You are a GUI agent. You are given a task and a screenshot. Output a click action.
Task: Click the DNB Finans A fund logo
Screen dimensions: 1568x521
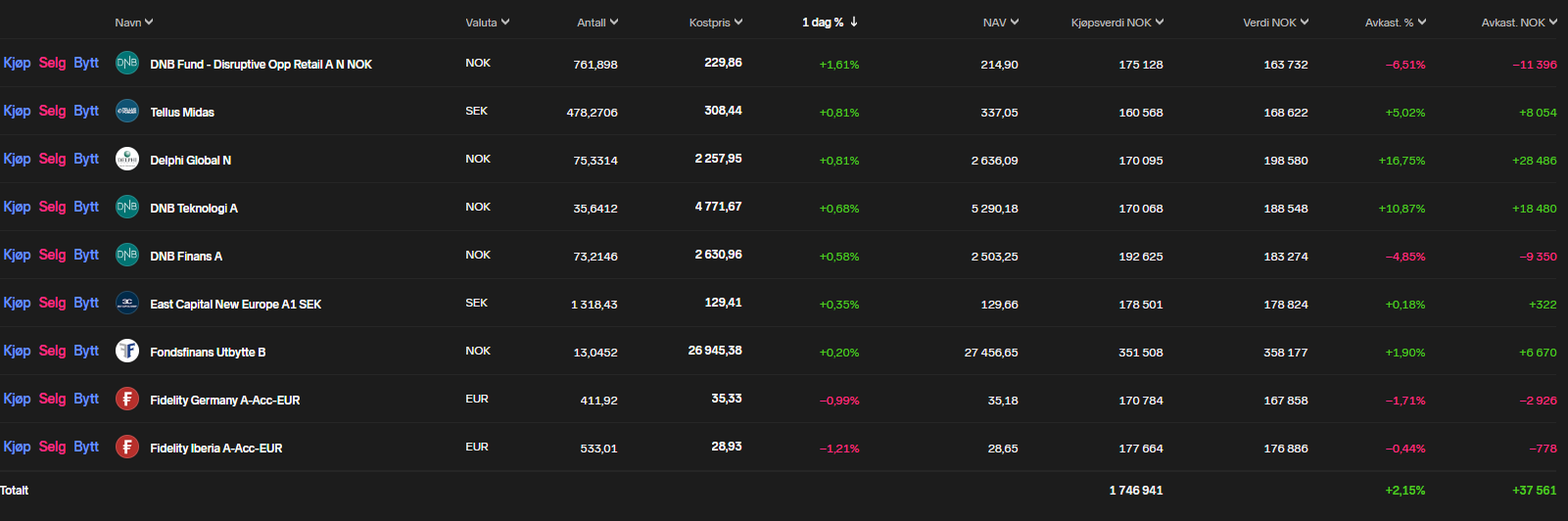127,255
